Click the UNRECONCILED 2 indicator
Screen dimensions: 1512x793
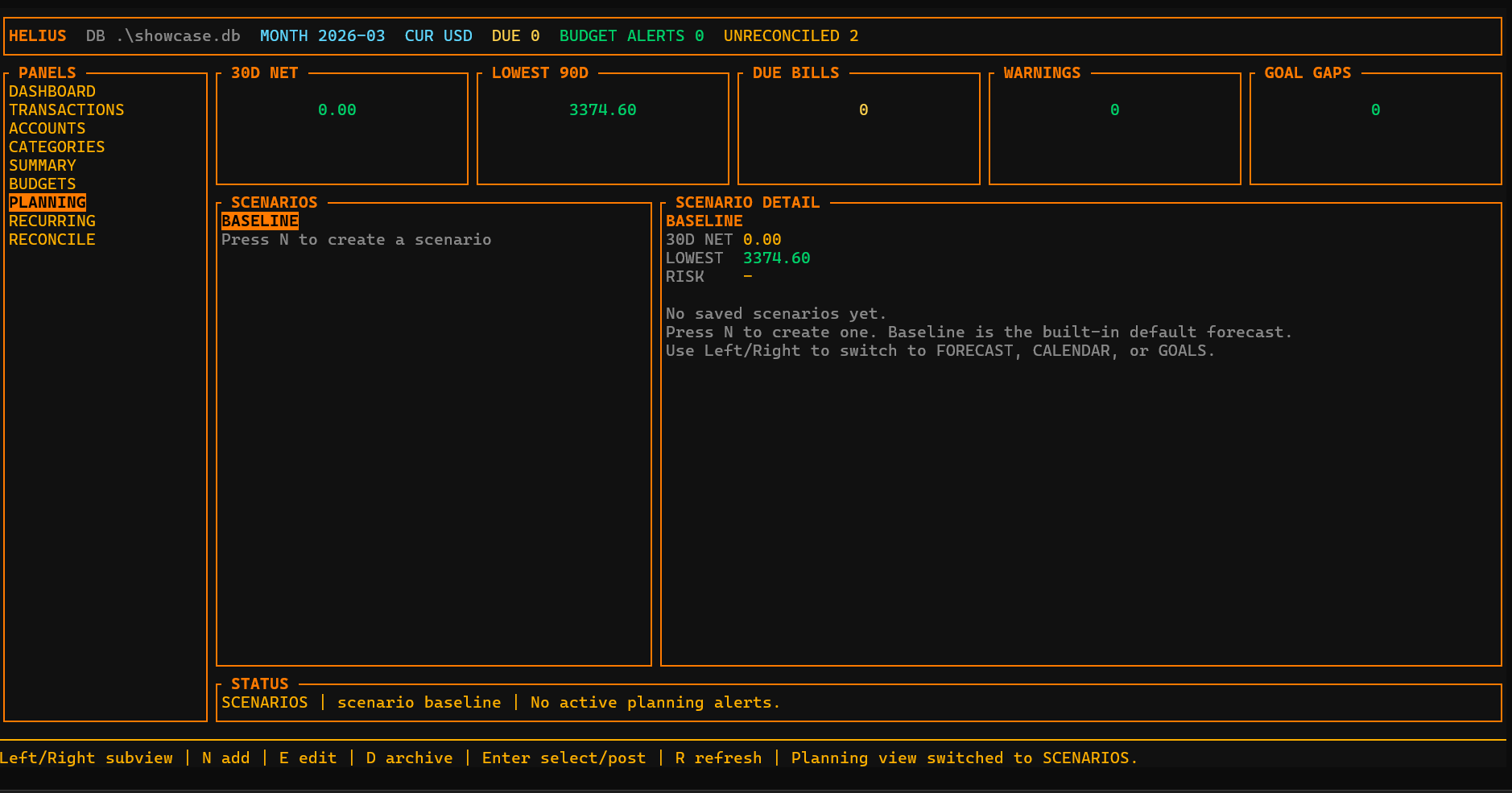[x=791, y=36]
